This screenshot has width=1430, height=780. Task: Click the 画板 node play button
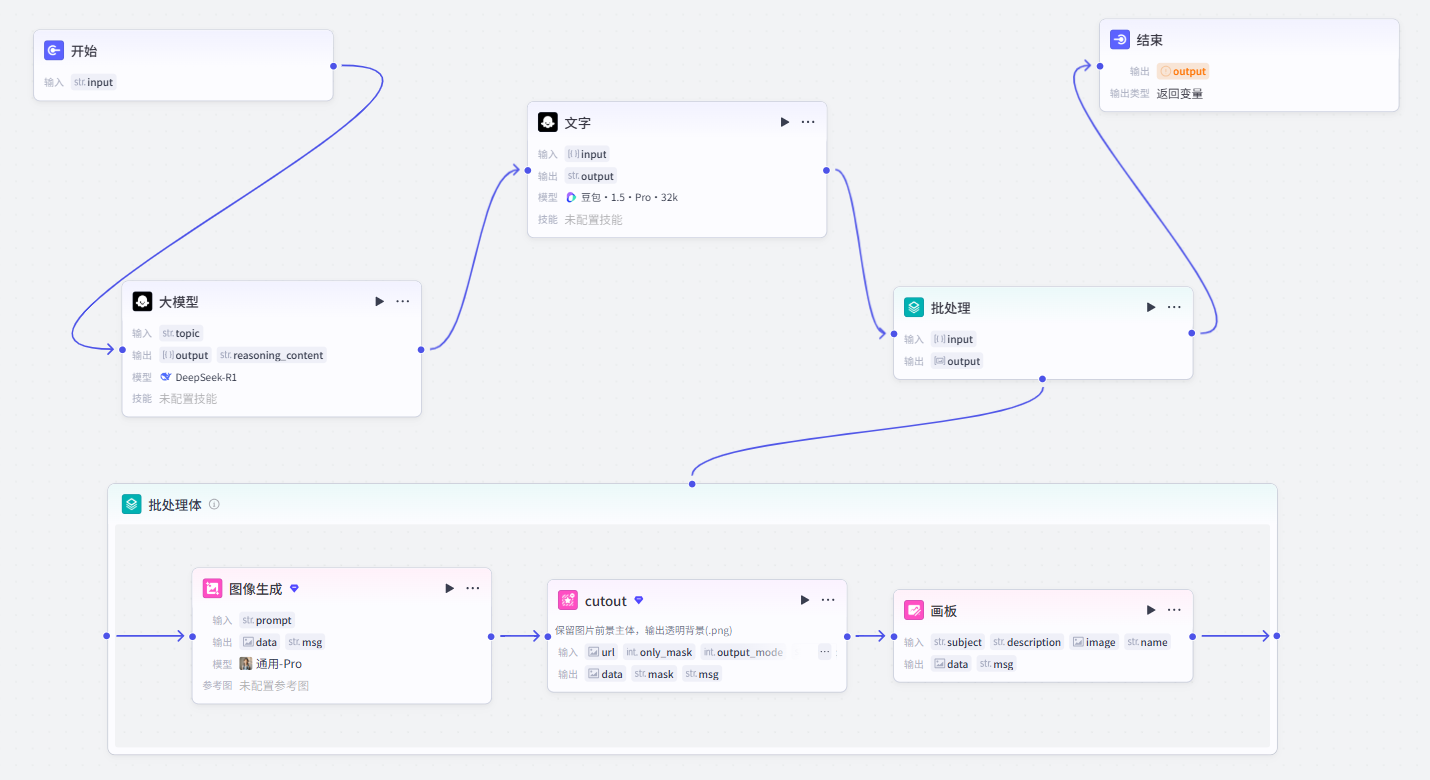[1151, 610]
